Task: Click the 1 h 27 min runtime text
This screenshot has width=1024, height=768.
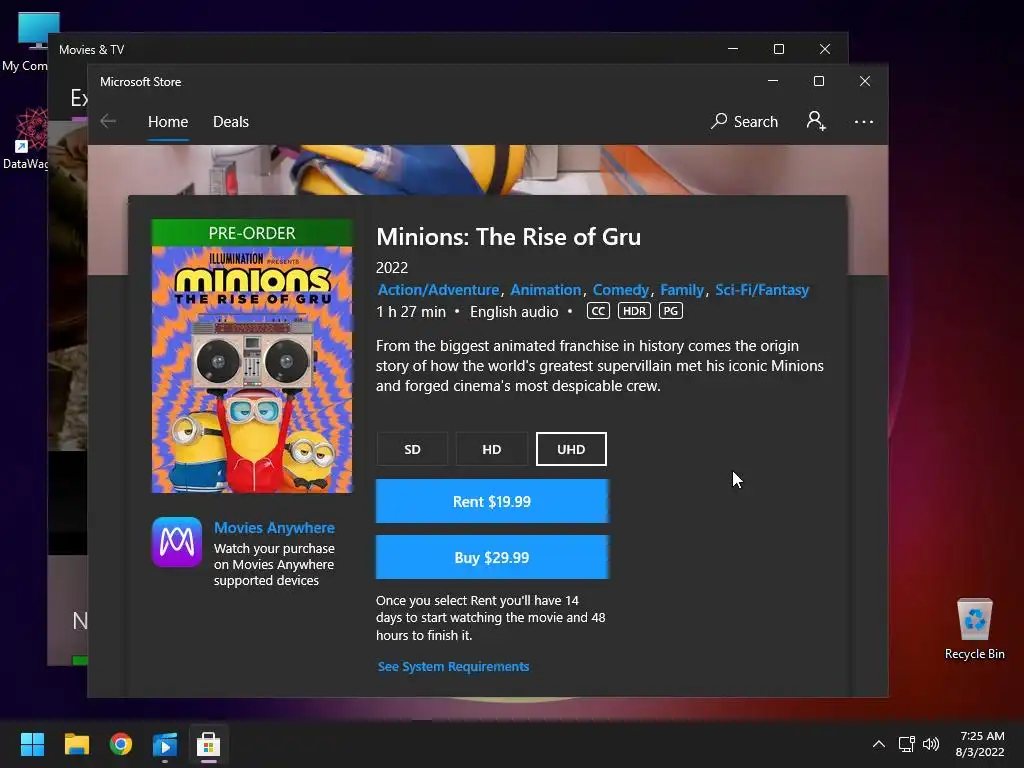Action: (411, 312)
